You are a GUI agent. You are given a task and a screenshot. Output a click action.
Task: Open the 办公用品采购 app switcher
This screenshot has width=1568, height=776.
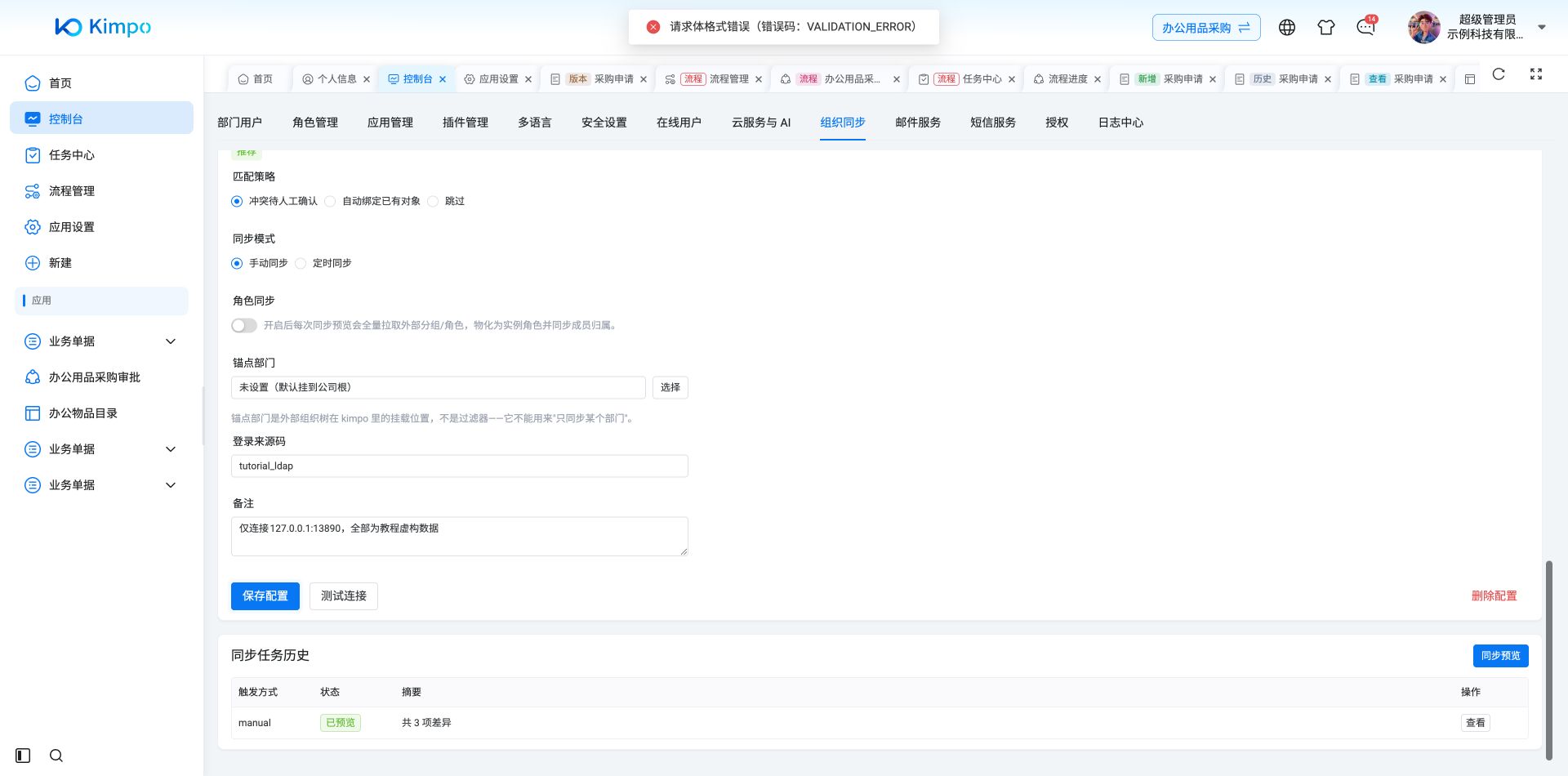1206,28
